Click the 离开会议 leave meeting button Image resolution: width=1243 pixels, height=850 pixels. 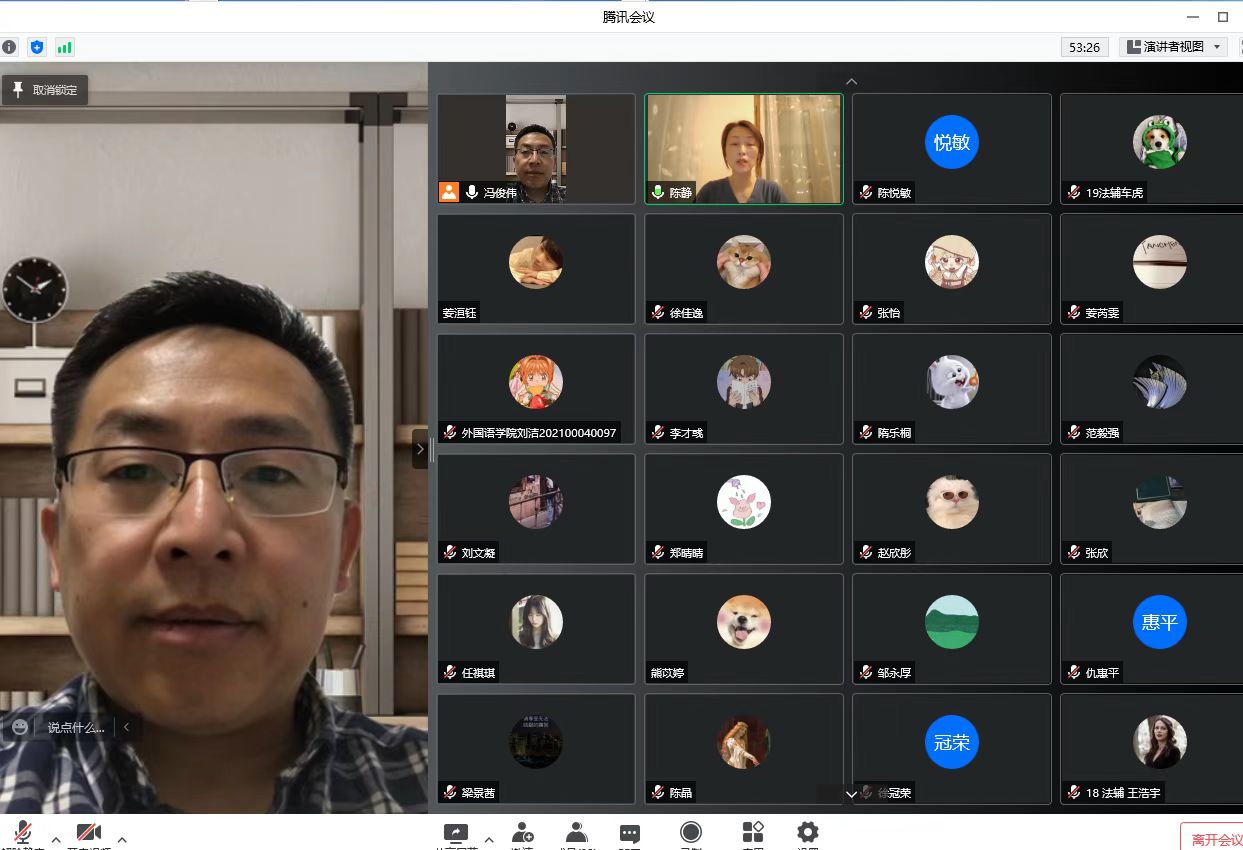(x=1215, y=839)
